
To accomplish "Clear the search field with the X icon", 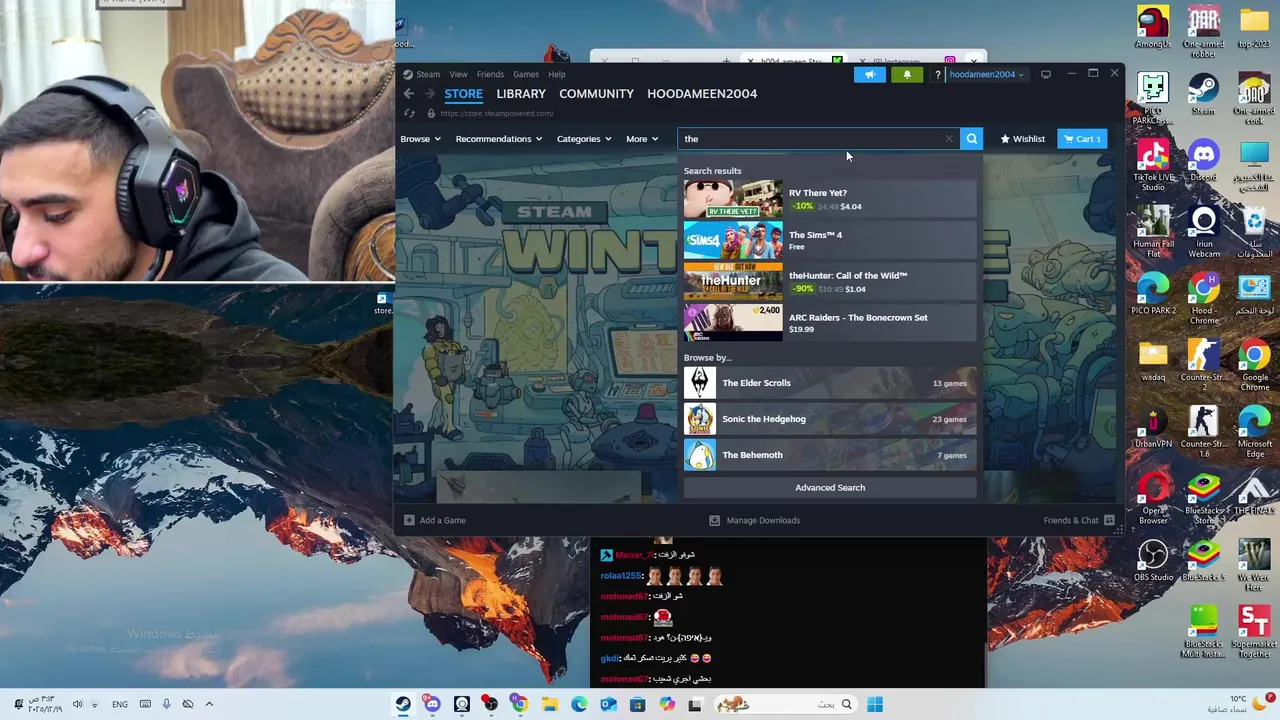I will pos(949,139).
